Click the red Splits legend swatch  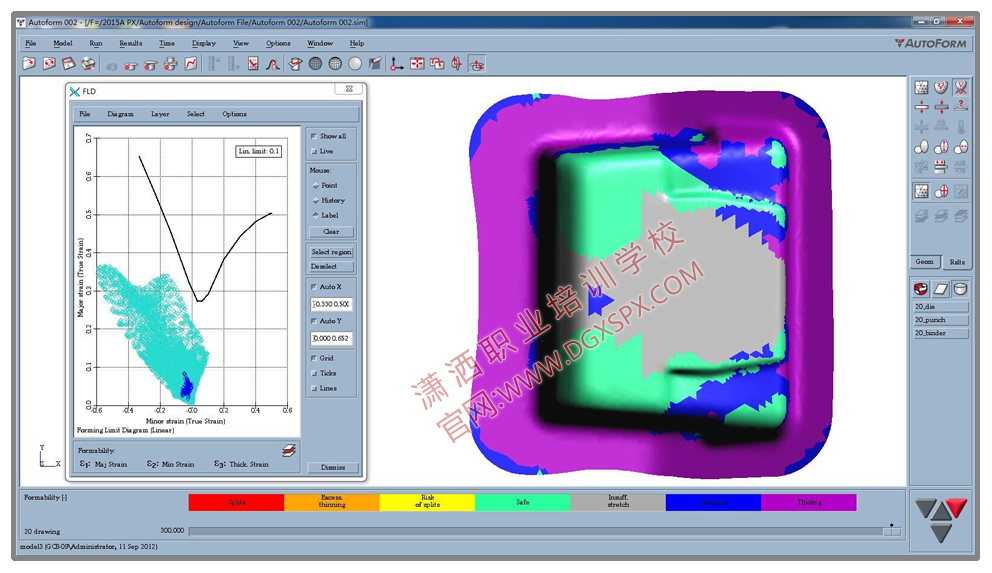pos(236,502)
